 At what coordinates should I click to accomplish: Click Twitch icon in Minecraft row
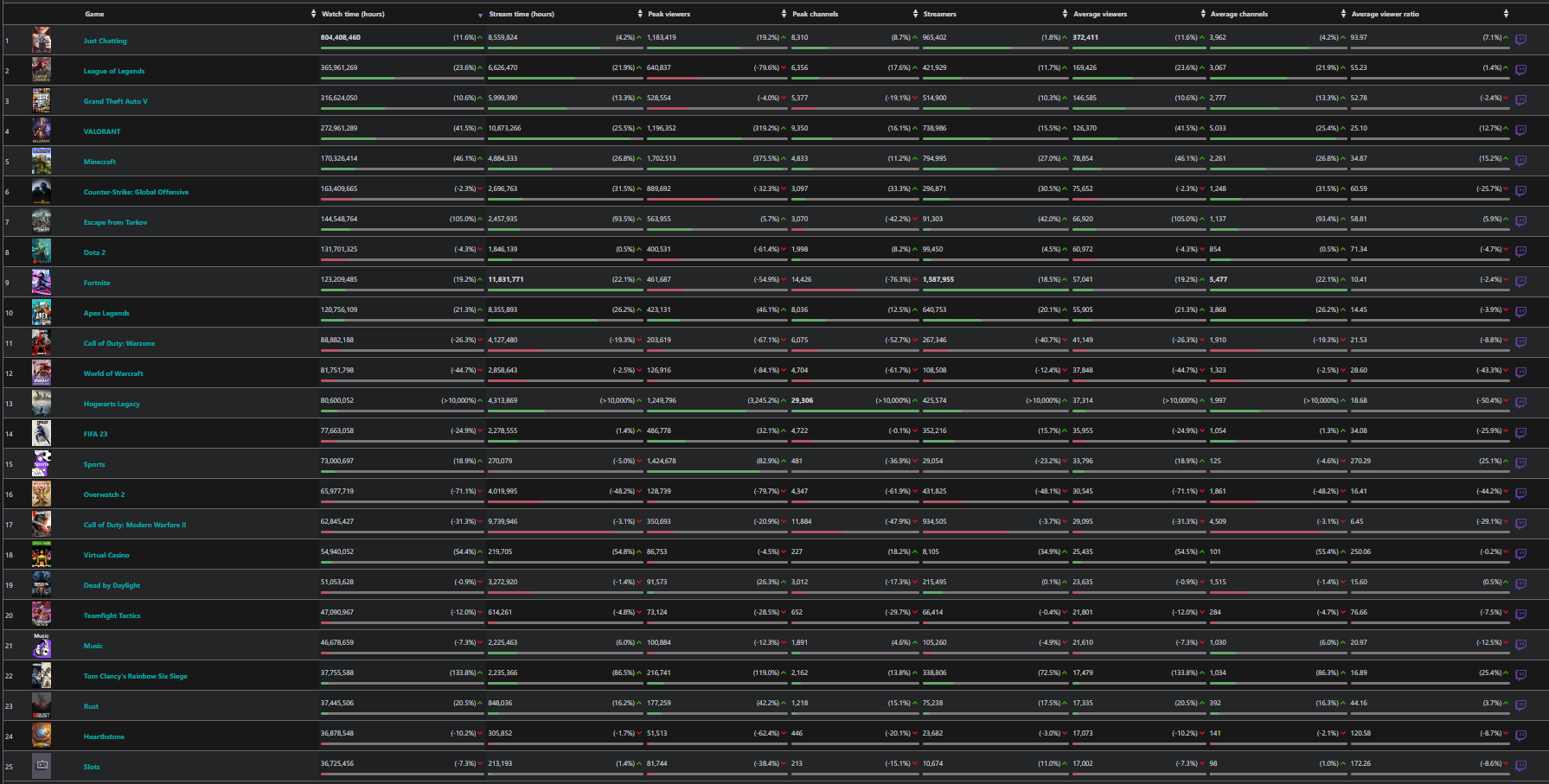(1520, 161)
